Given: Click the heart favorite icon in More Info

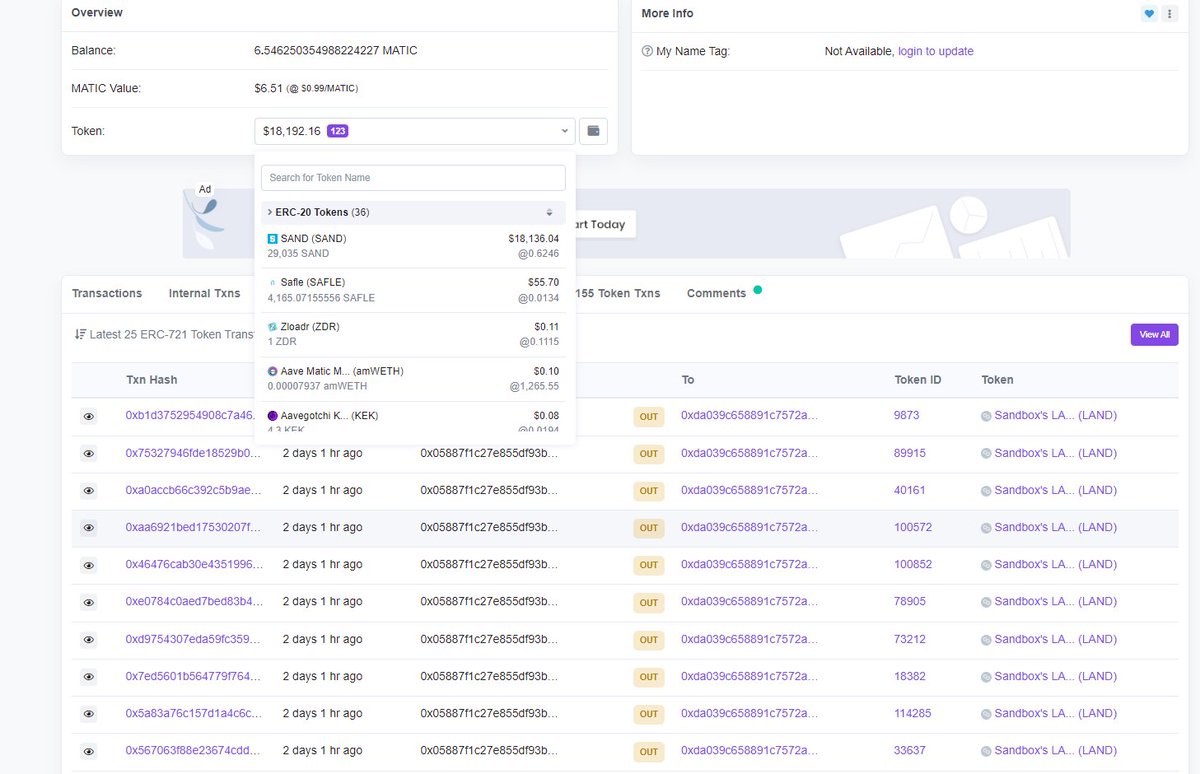Looking at the screenshot, I should (1149, 14).
